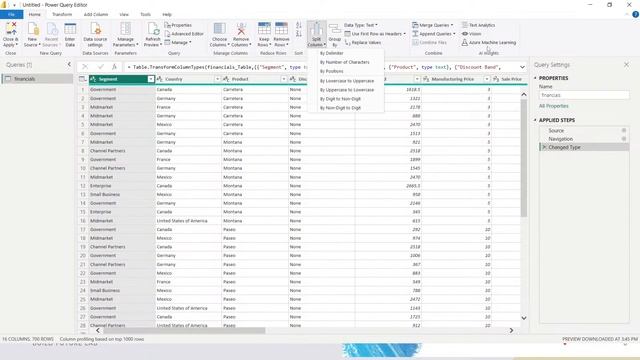Switch to the Add Column tab
Image resolution: width=640 pixels, height=360 pixels.
[x=96, y=14]
